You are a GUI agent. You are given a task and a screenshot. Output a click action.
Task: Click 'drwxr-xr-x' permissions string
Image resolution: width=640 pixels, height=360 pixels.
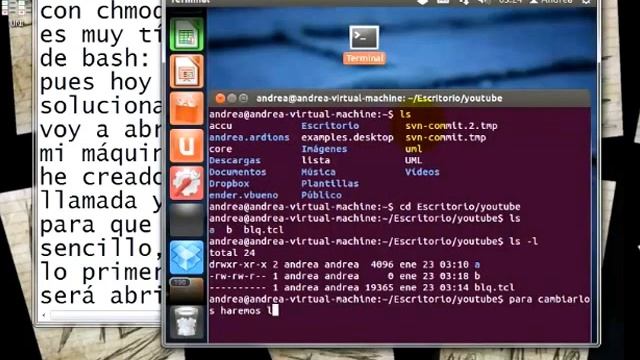238,264
